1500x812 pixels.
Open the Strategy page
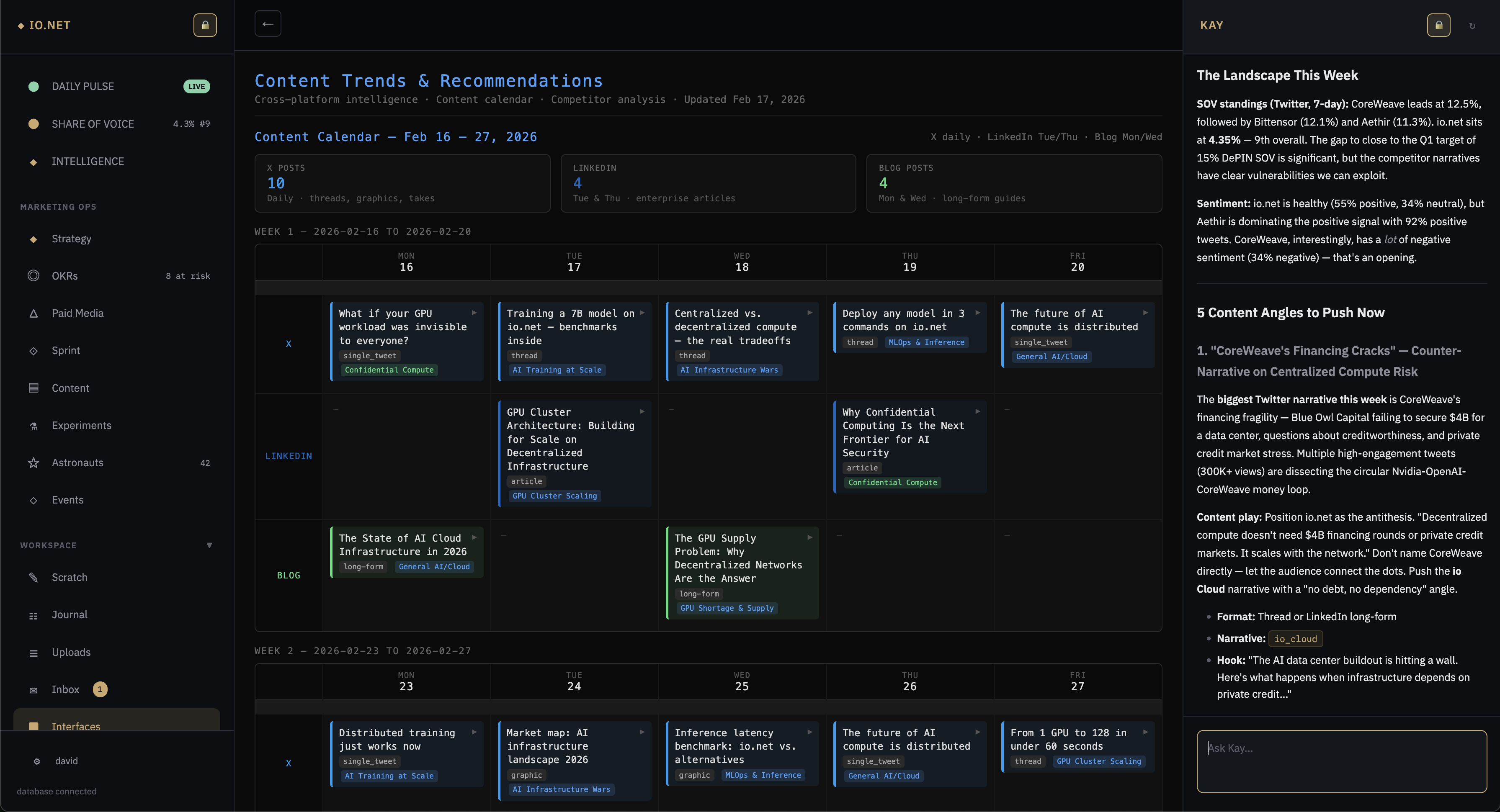71,239
